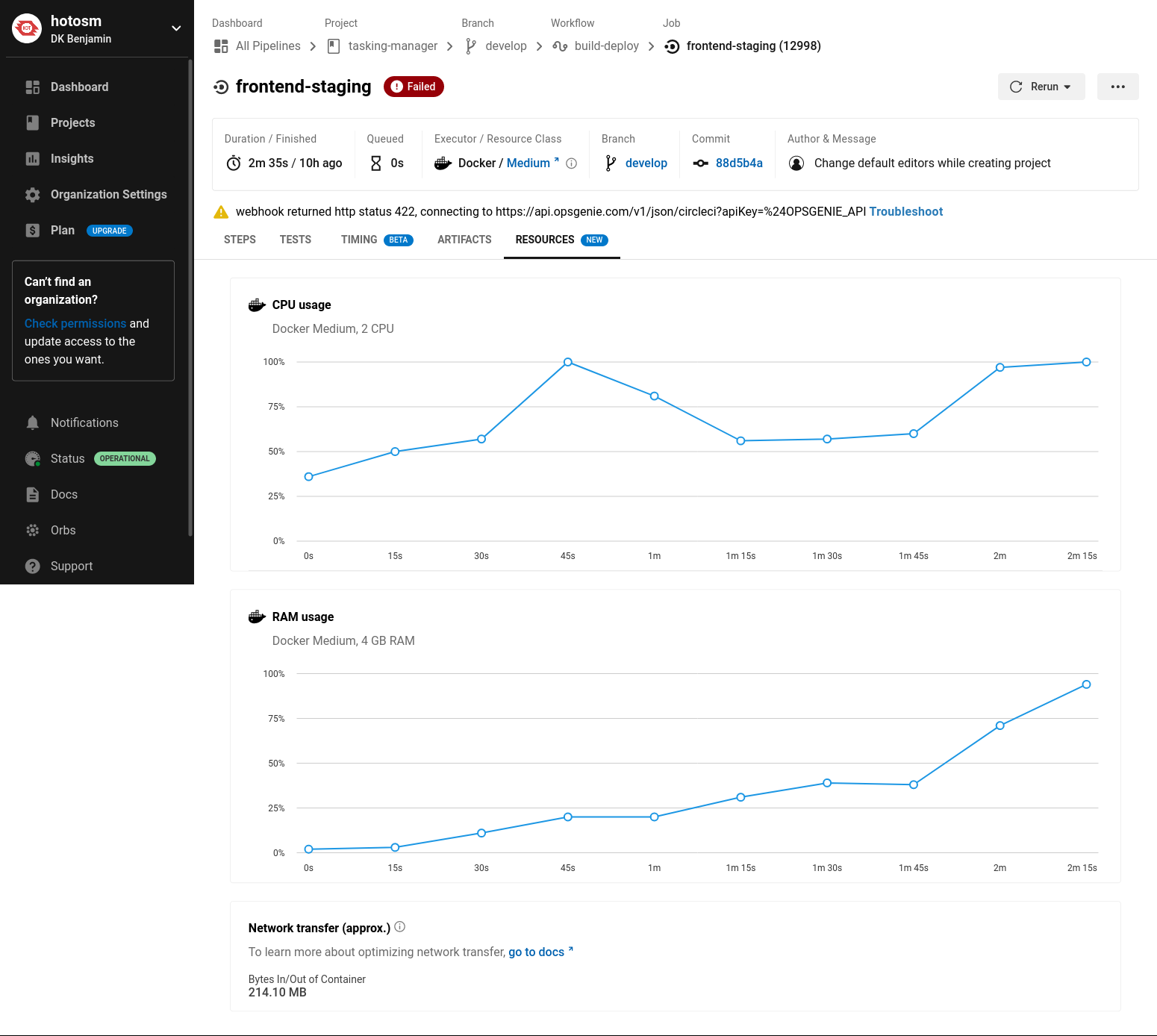This screenshot has height=1036, width=1157.
Task: Click the Support question mark icon
Action: [33, 566]
